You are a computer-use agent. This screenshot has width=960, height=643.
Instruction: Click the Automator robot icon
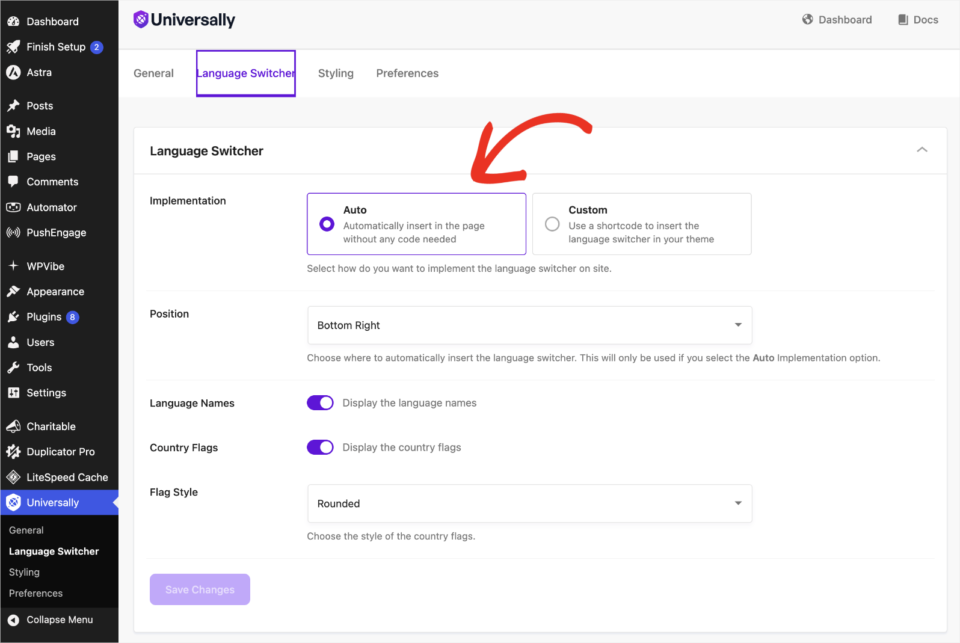coord(13,207)
